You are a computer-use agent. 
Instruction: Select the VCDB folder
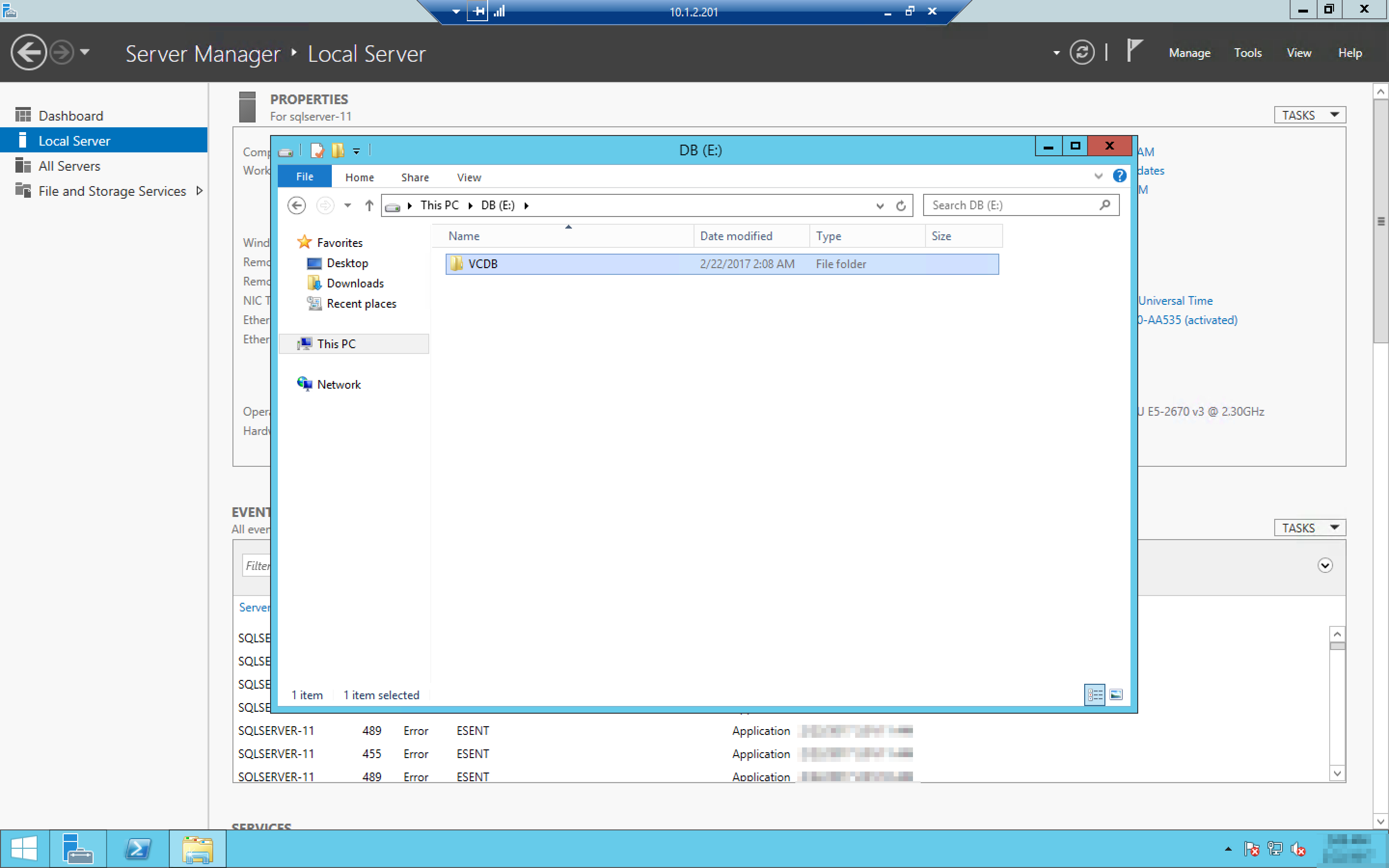482,264
